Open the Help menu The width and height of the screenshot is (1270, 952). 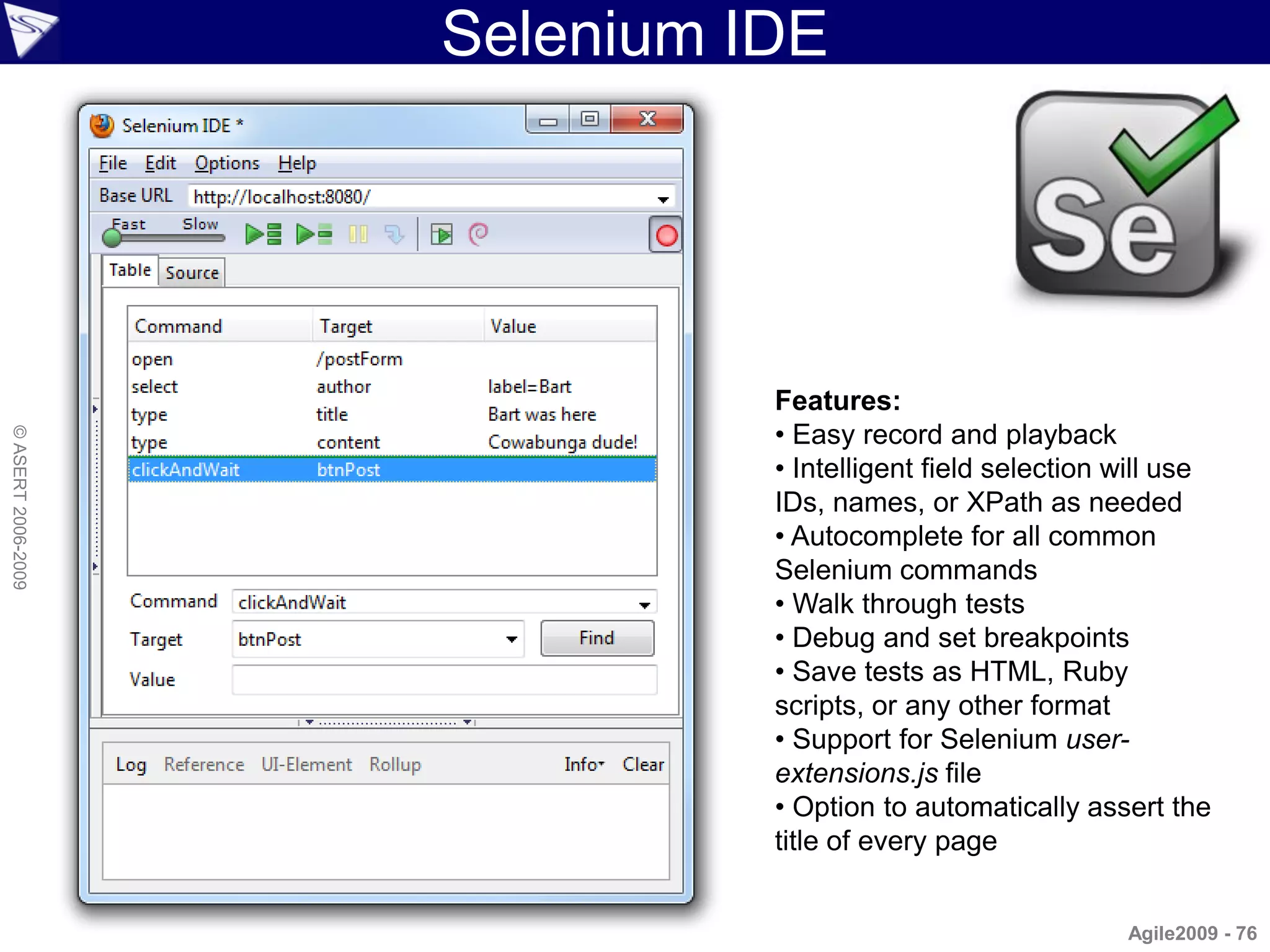pos(297,163)
